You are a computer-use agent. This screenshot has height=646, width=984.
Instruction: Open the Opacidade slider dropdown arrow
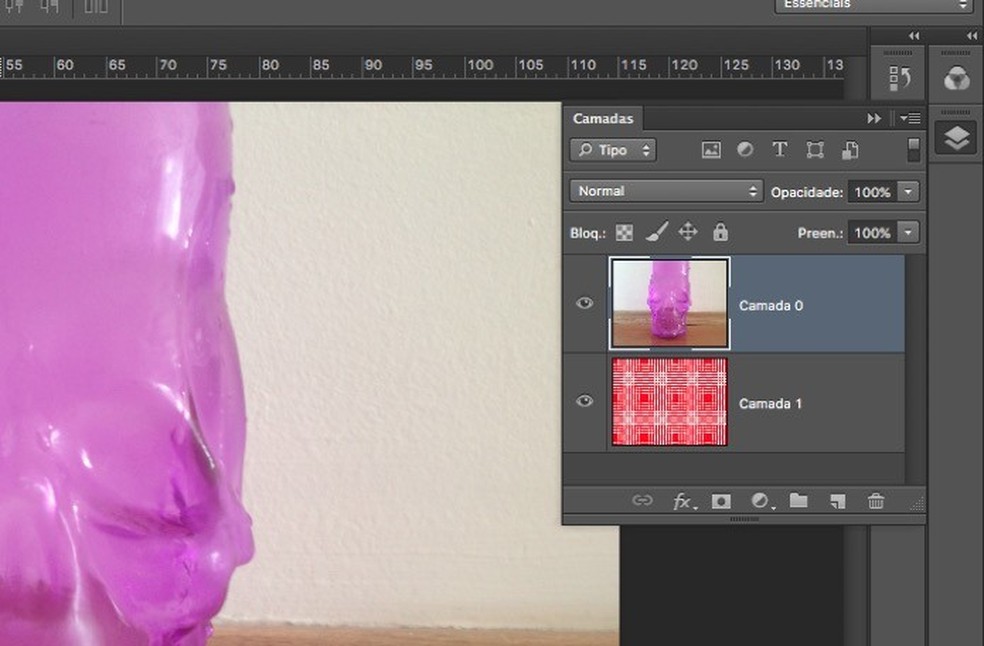[x=908, y=191]
